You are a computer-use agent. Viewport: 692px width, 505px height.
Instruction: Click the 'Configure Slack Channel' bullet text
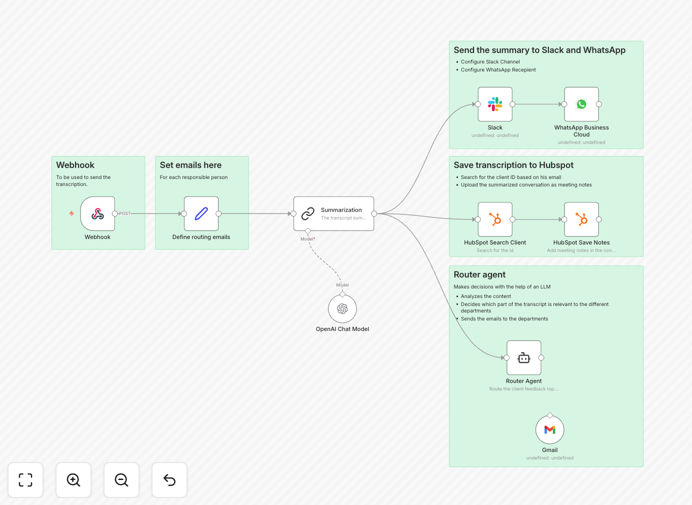490,62
